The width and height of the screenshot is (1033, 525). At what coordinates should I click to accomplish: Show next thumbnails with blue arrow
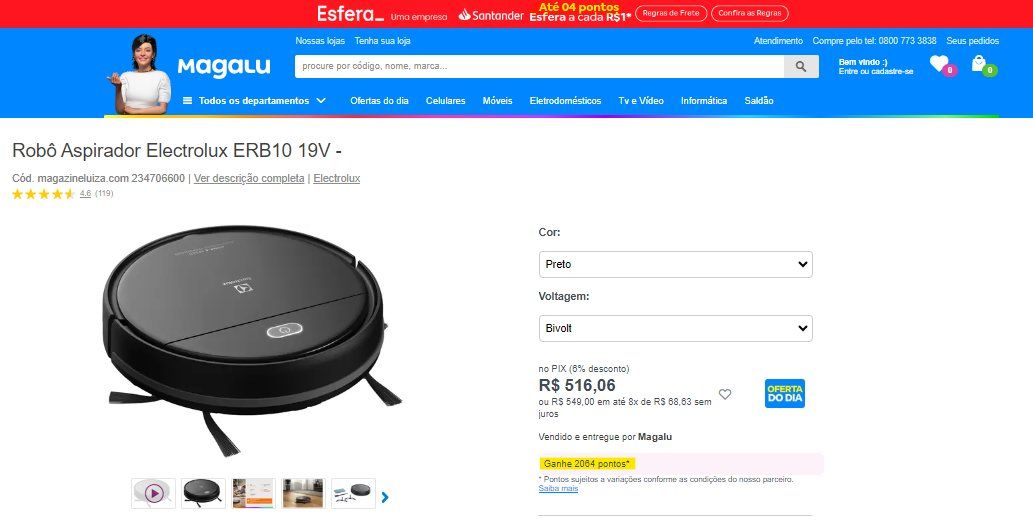point(385,497)
